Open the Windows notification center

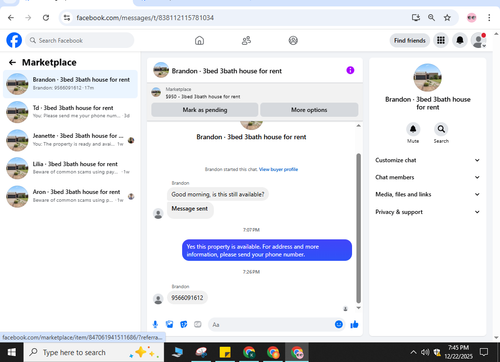(484, 352)
